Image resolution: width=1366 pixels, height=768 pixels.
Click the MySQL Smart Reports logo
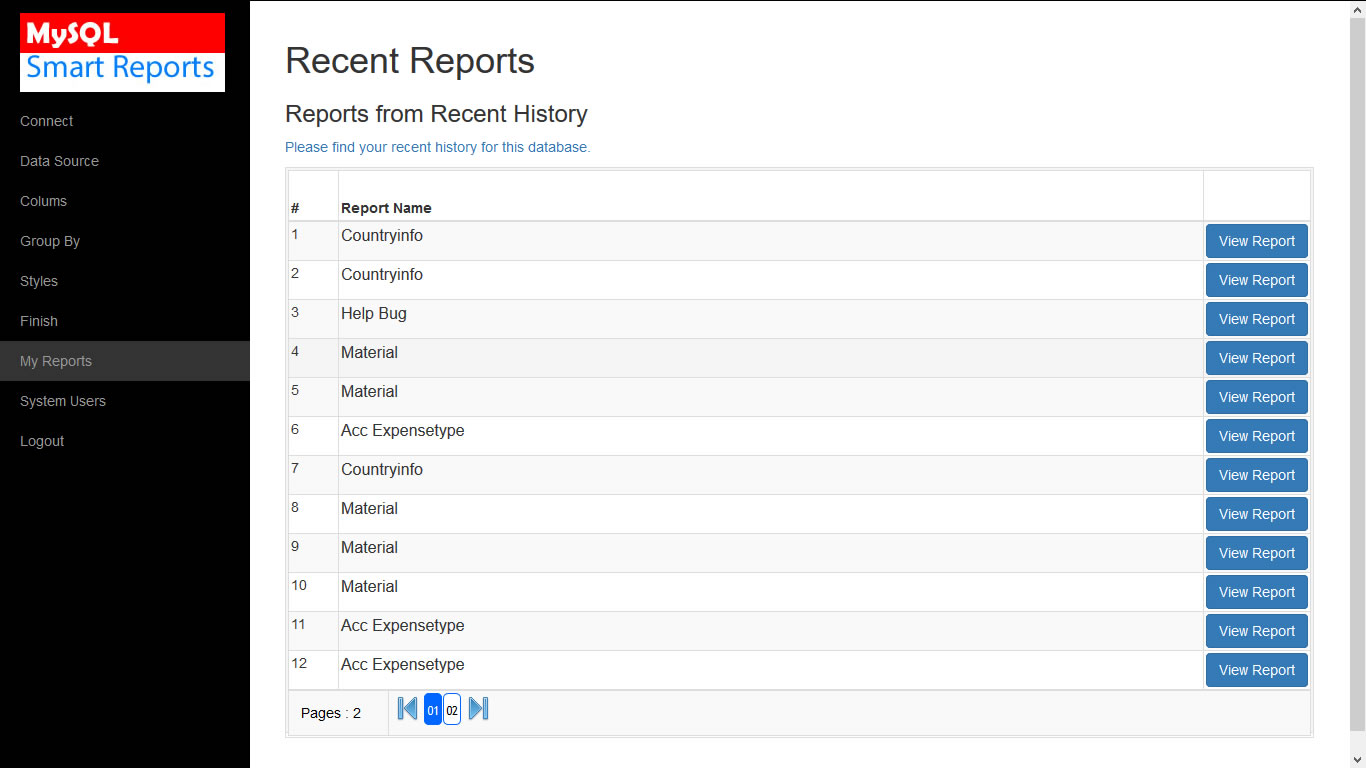click(x=122, y=53)
